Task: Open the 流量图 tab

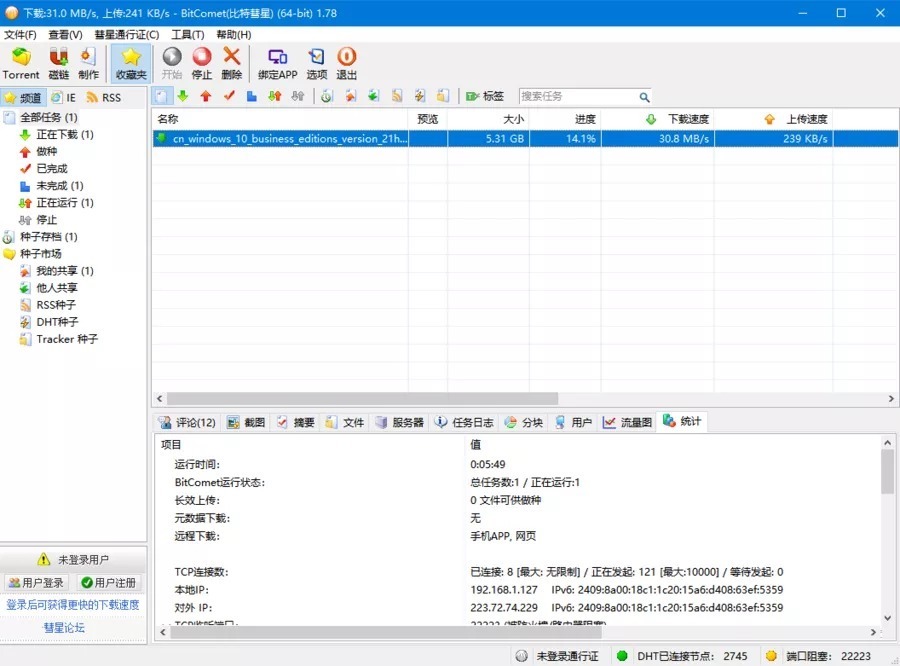Action: [x=627, y=423]
